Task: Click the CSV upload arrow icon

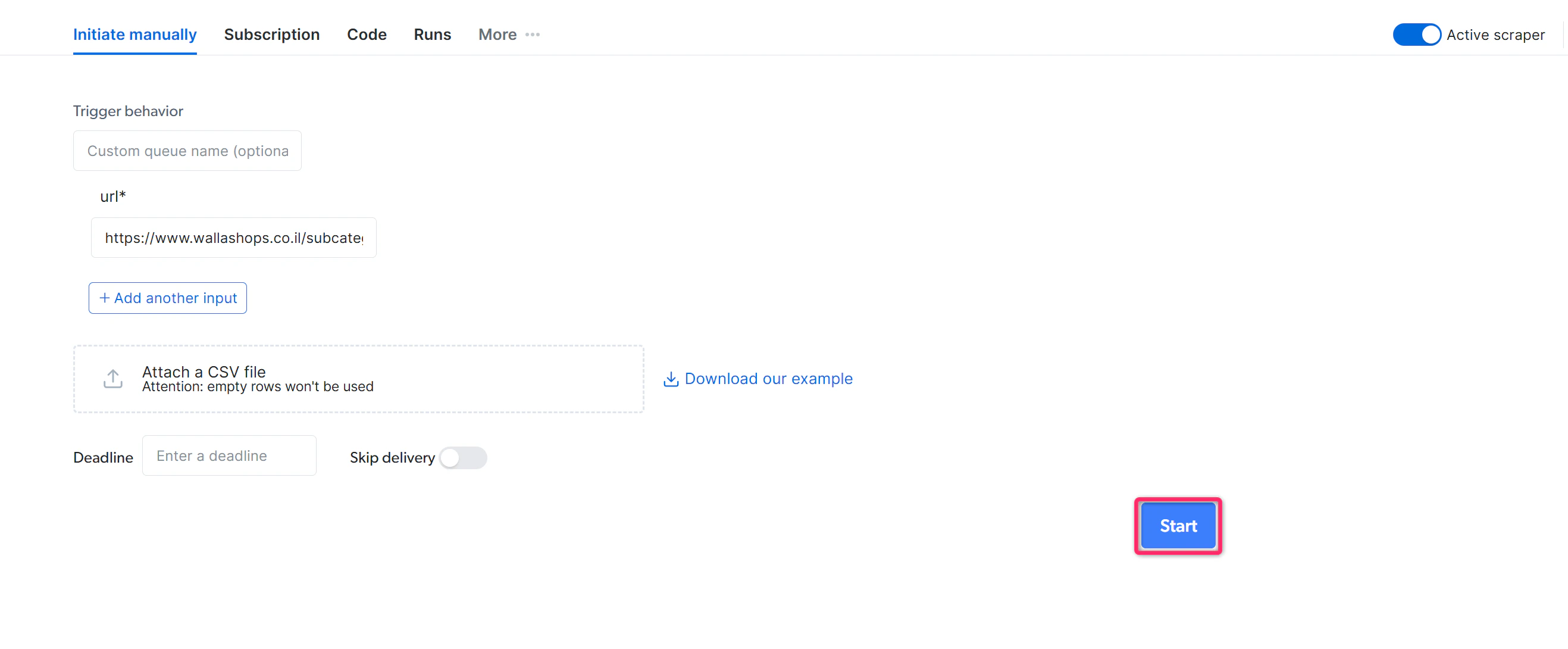Action: pyautogui.click(x=112, y=379)
